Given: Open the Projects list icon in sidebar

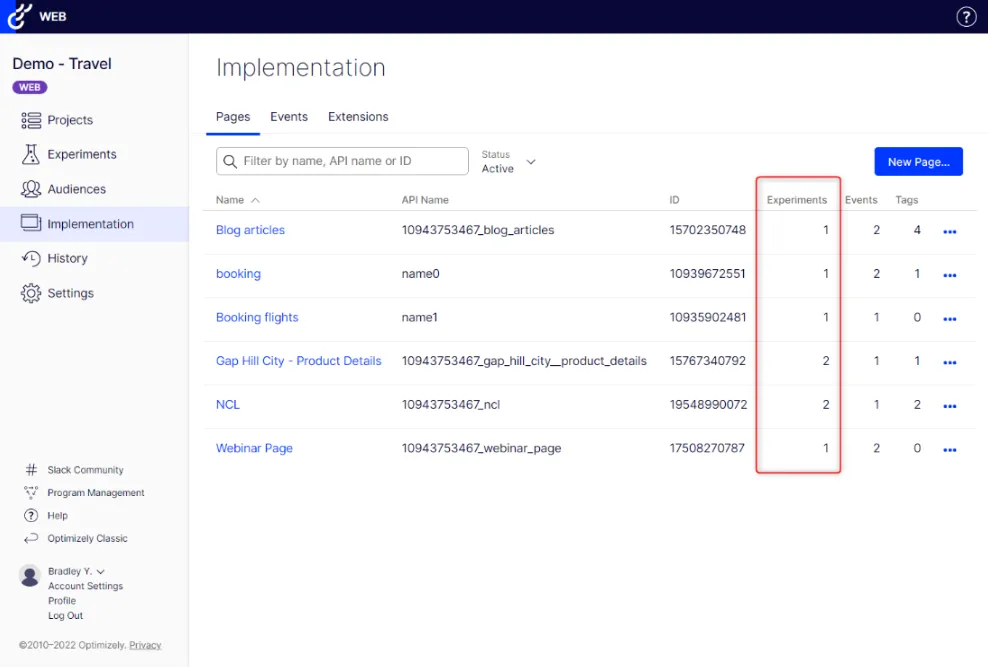Looking at the screenshot, I should 31,120.
